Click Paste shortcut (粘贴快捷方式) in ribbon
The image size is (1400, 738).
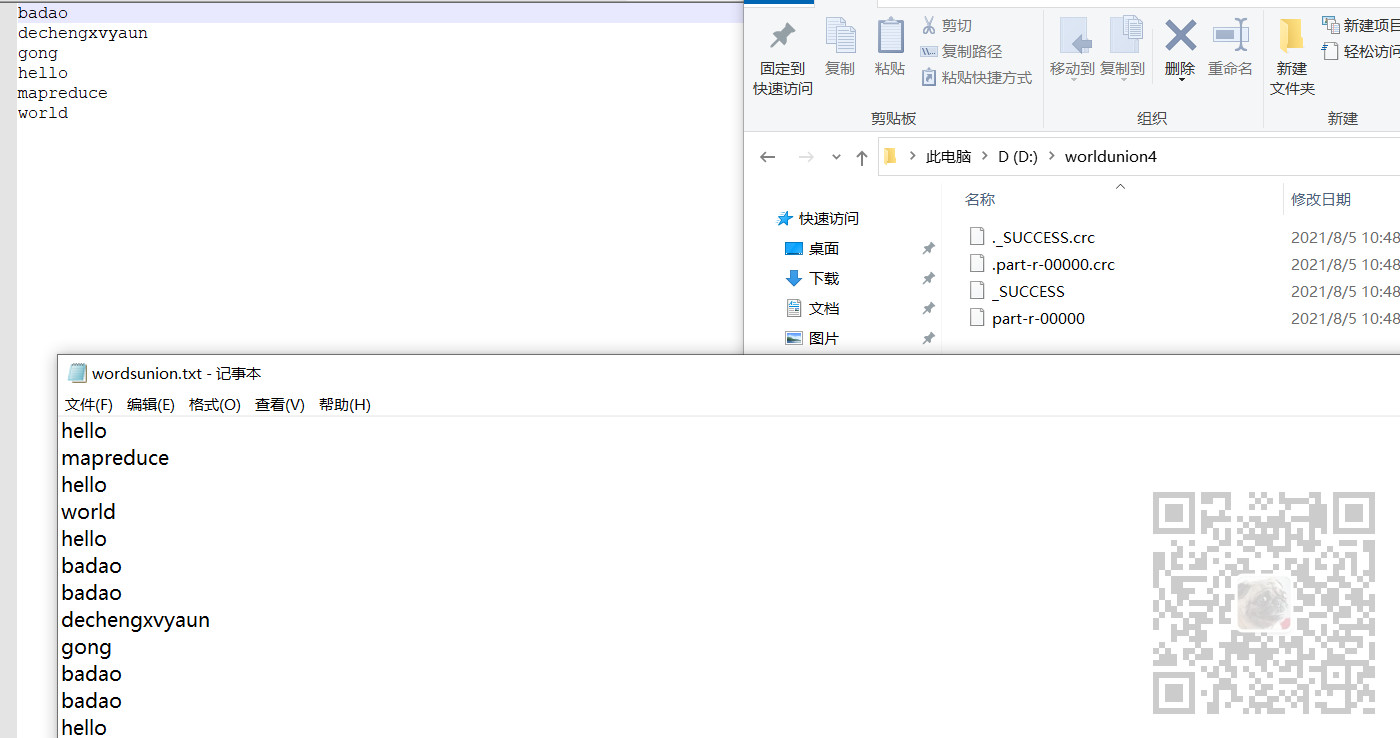point(976,77)
